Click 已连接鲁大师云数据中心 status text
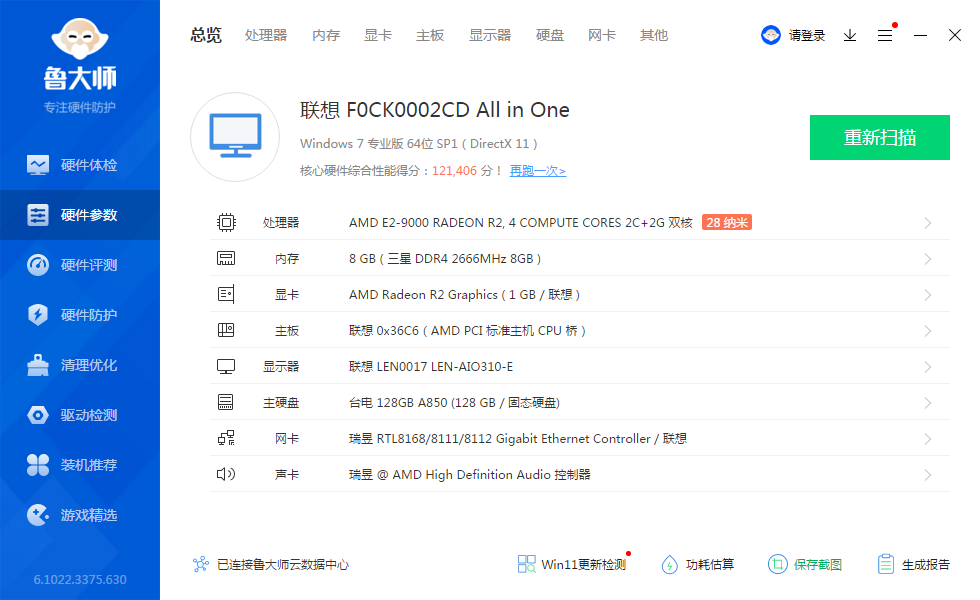The height and width of the screenshot is (600, 980). [282, 564]
